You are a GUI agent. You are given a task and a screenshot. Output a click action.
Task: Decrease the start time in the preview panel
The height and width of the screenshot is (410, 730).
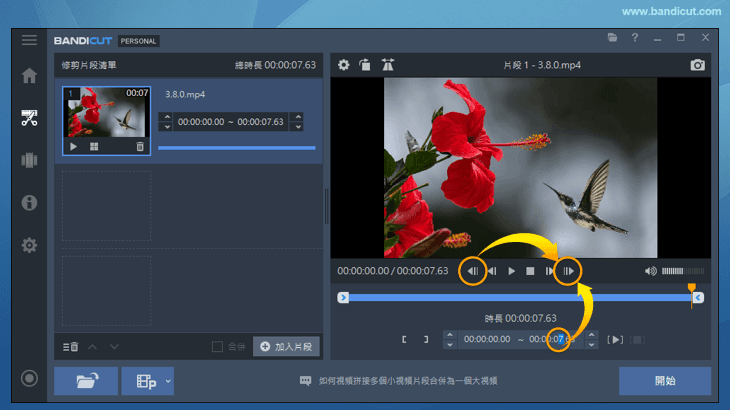450,345
